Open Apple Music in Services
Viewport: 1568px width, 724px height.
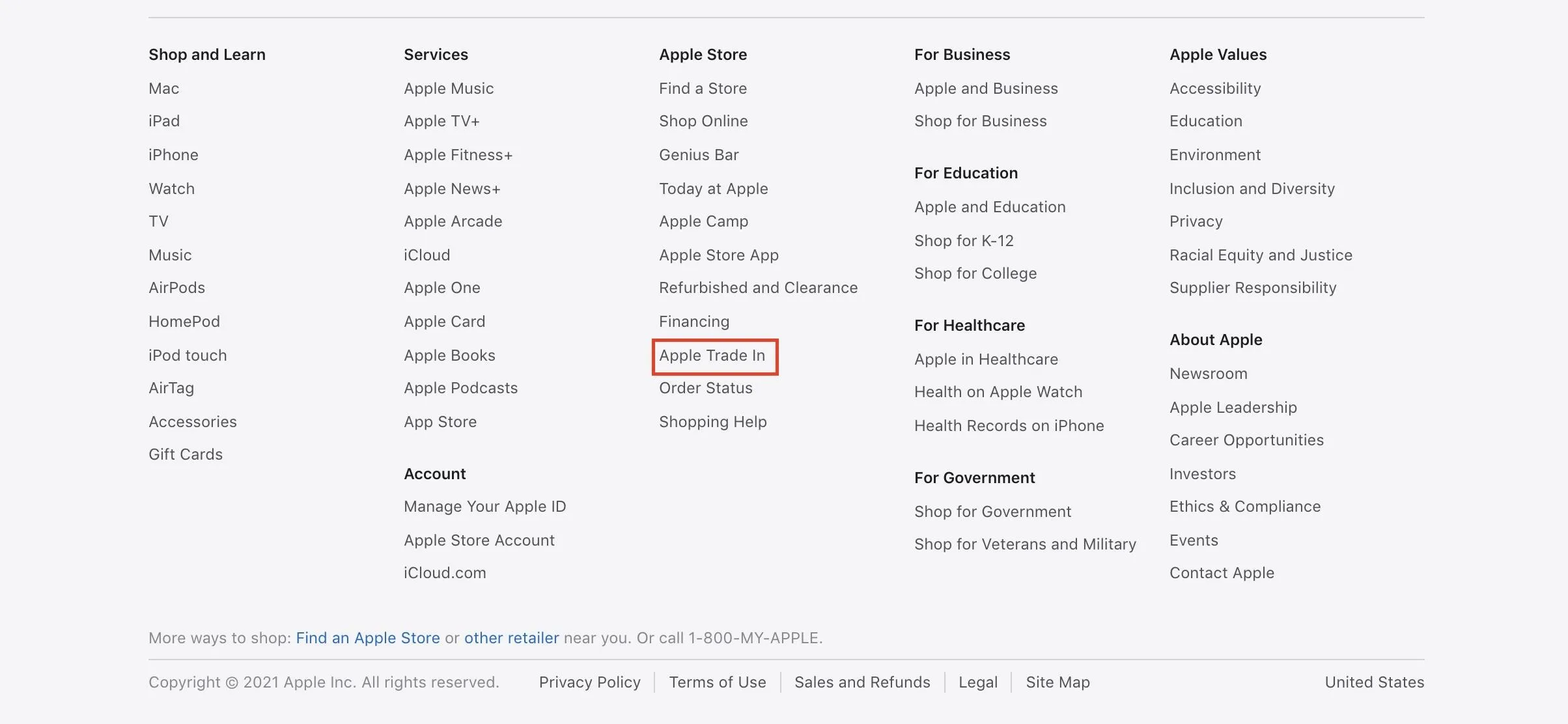pyautogui.click(x=449, y=89)
